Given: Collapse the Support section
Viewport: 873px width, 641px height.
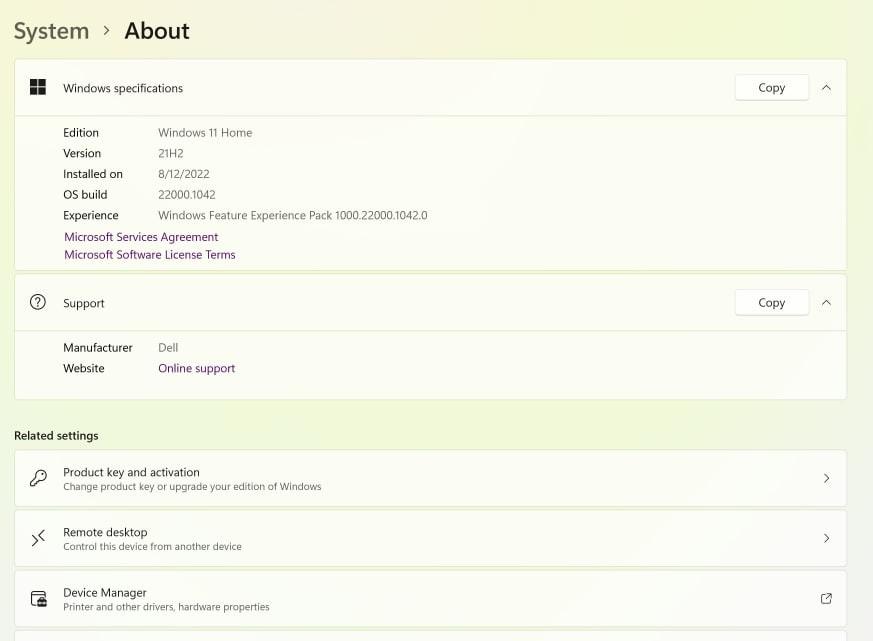Looking at the screenshot, I should click(x=826, y=302).
